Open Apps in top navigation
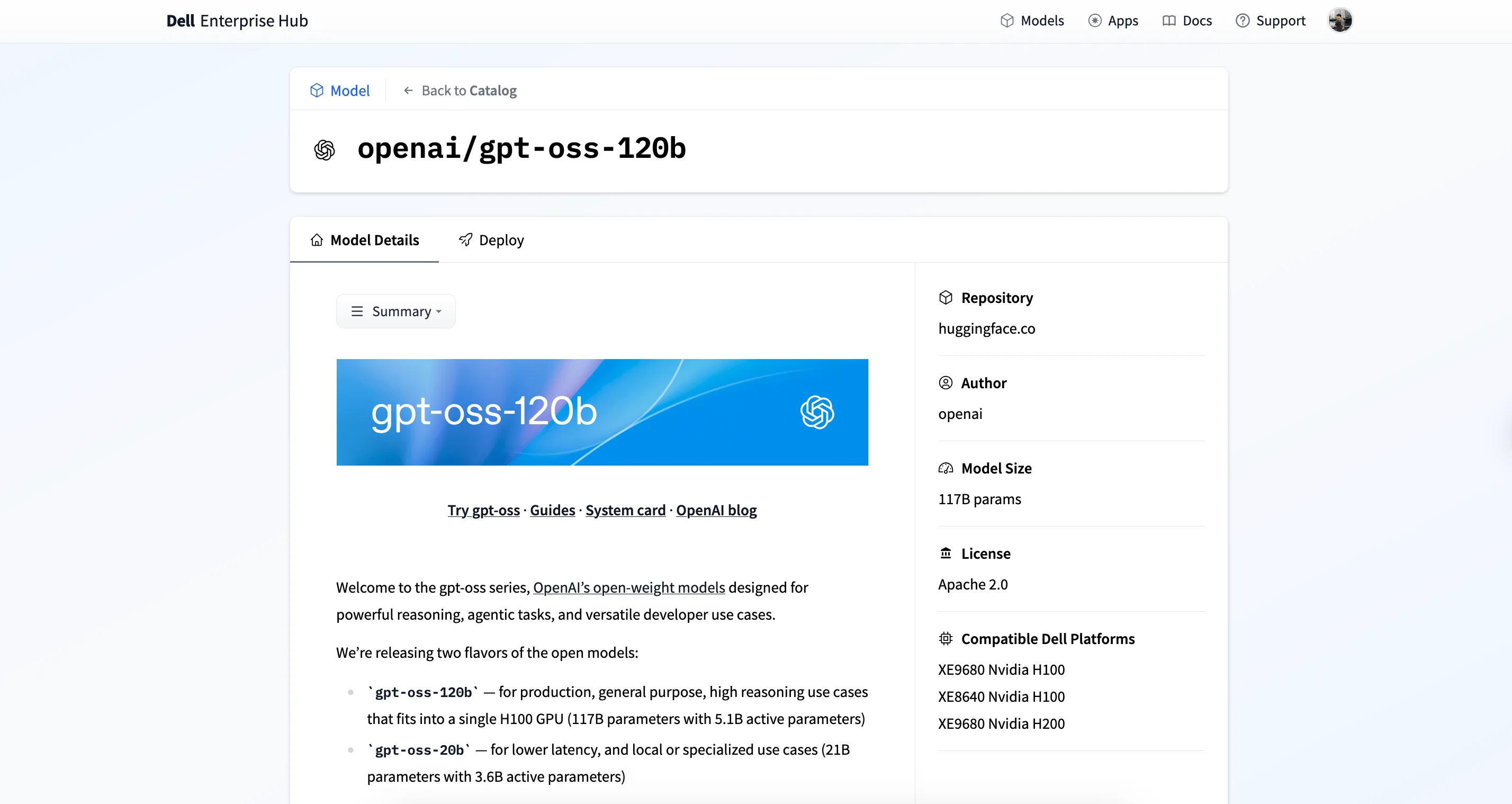1512x804 pixels. click(x=1113, y=21)
